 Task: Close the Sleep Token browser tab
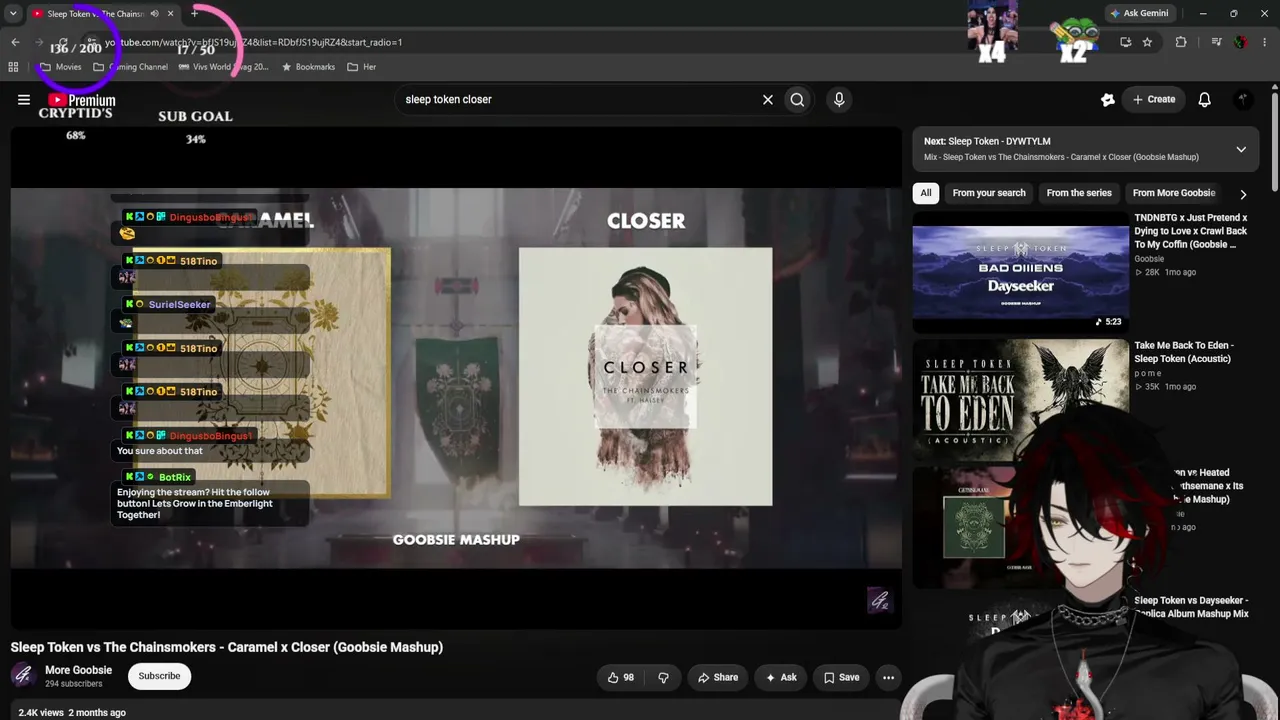point(170,13)
